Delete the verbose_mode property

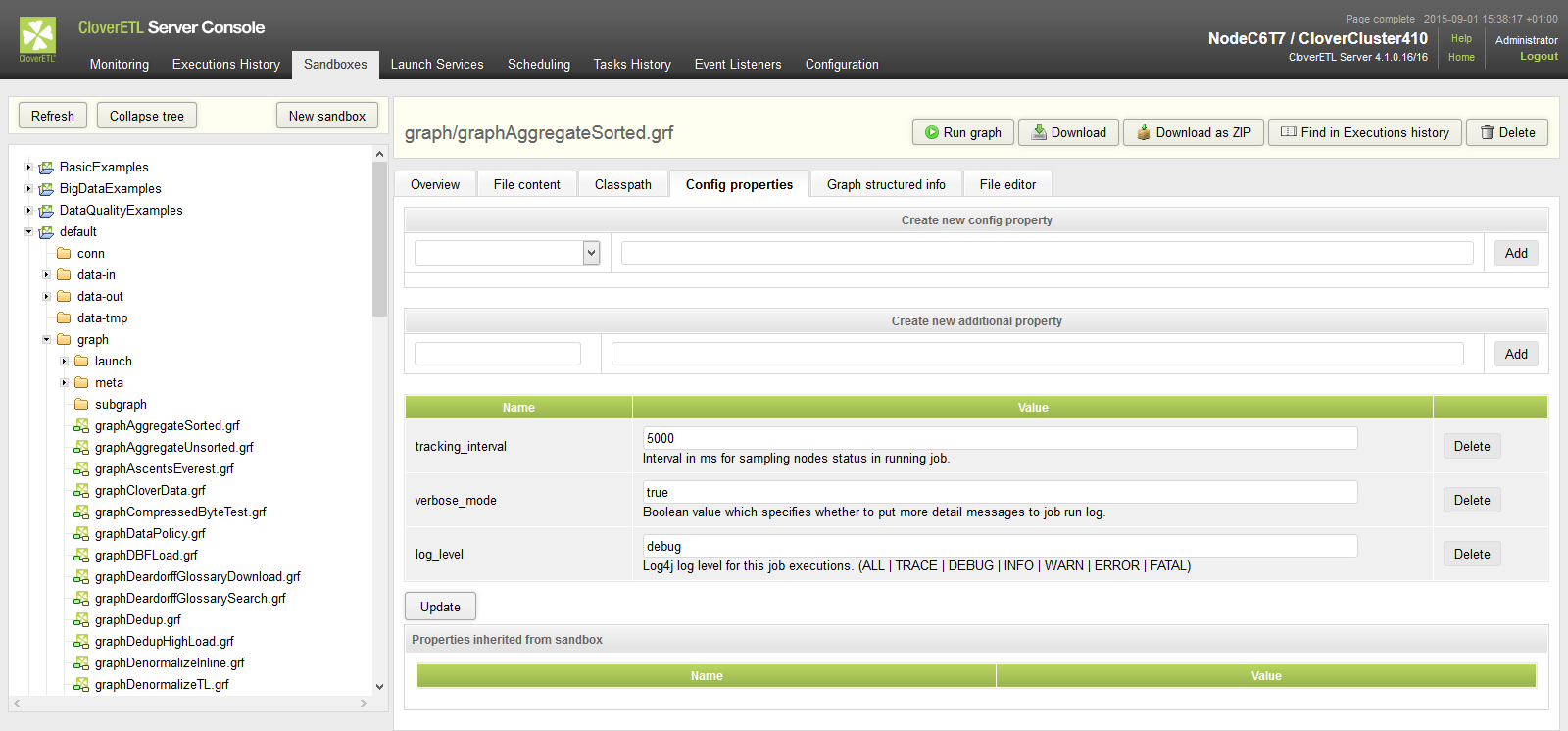tap(1472, 500)
